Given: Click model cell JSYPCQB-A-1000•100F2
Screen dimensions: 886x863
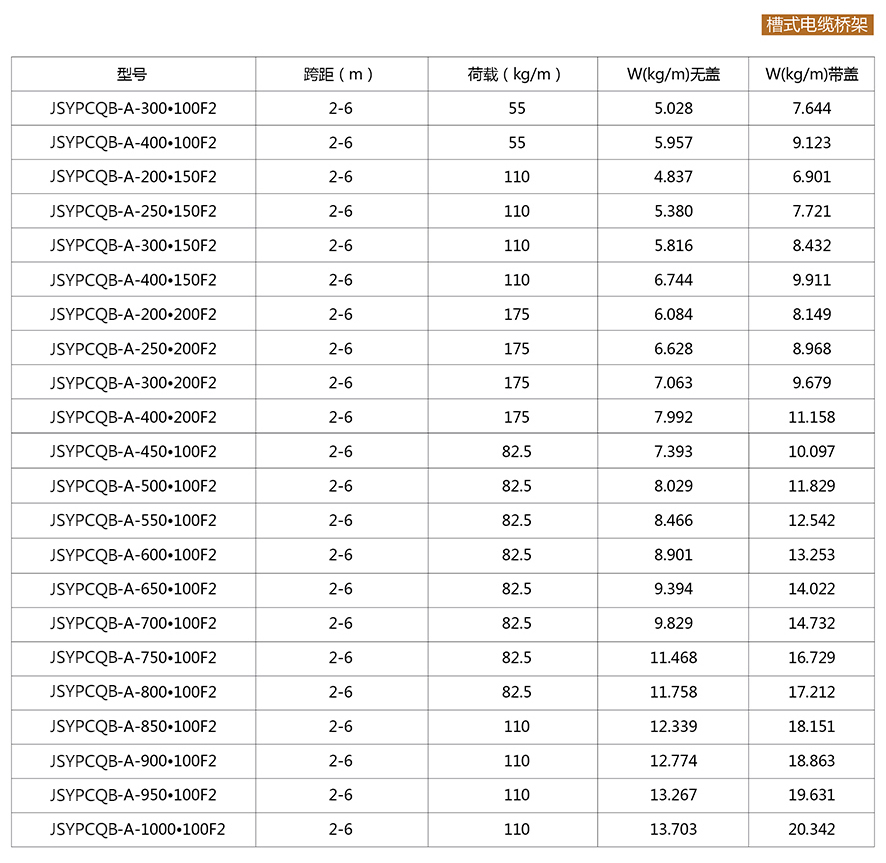Looking at the screenshot, I should (x=137, y=829).
